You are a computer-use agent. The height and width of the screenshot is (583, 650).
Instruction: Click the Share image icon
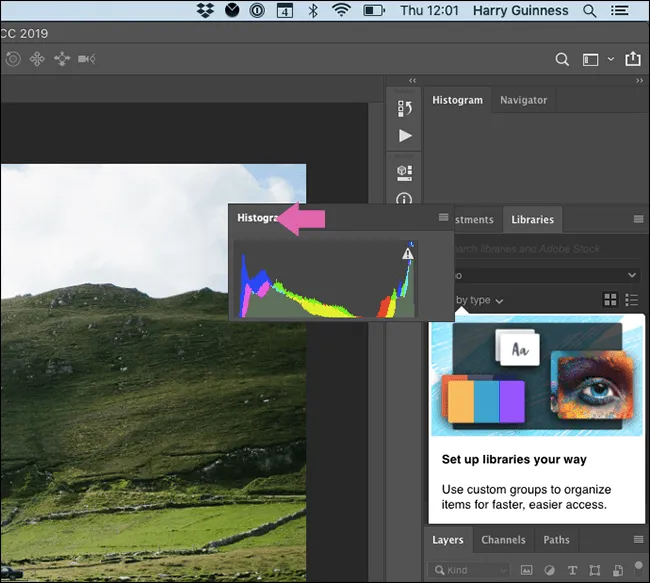pos(633,60)
